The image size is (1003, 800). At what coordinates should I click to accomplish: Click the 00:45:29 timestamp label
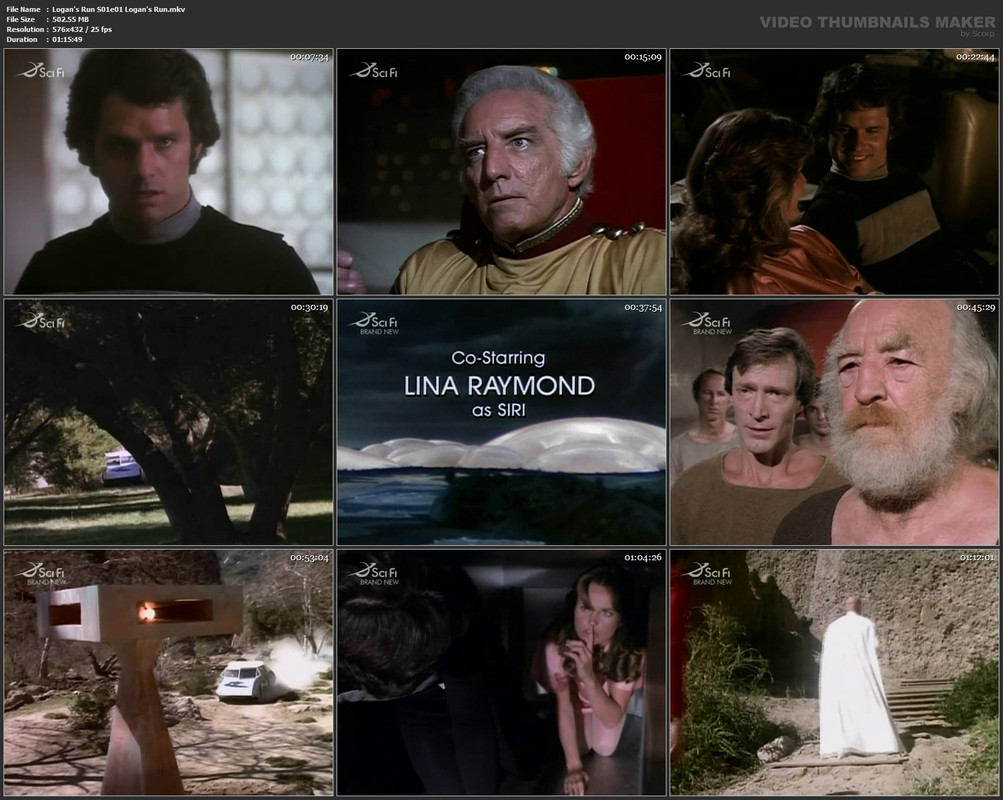click(975, 308)
